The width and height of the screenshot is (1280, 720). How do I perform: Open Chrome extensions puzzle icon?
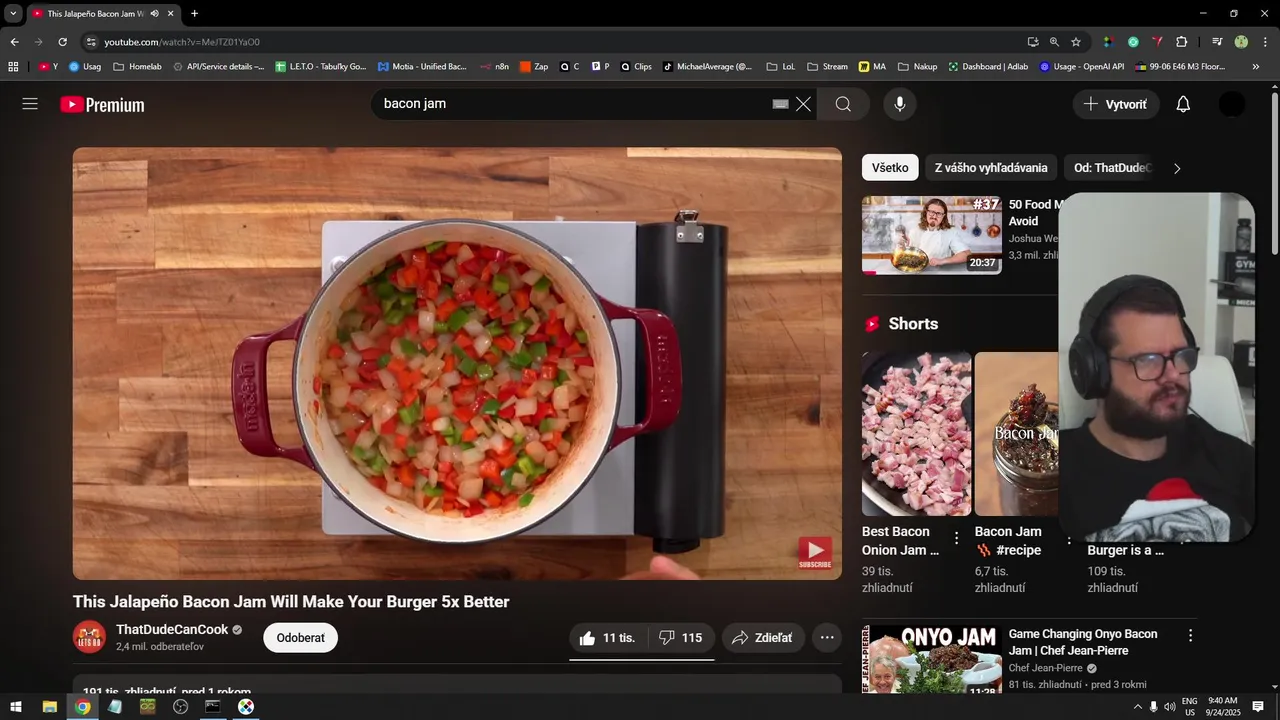(x=1182, y=42)
